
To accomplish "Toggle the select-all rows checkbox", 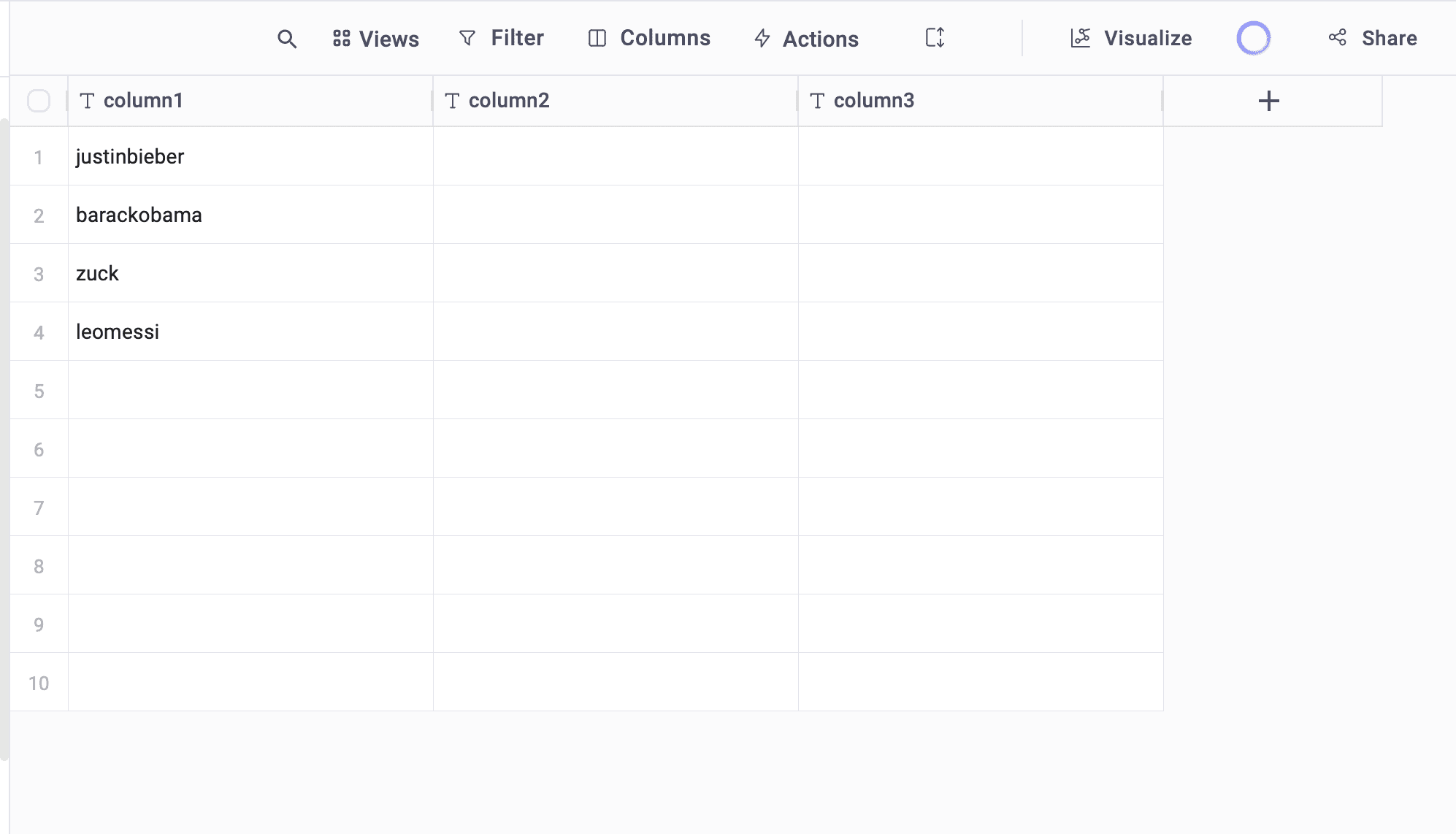I will pyautogui.click(x=39, y=101).
